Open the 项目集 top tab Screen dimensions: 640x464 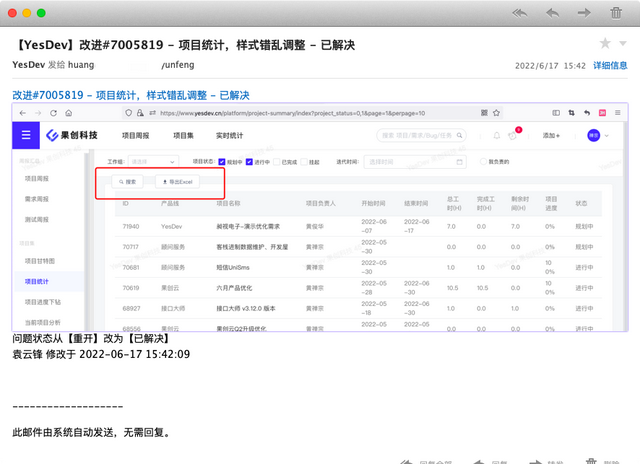[x=183, y=135]
